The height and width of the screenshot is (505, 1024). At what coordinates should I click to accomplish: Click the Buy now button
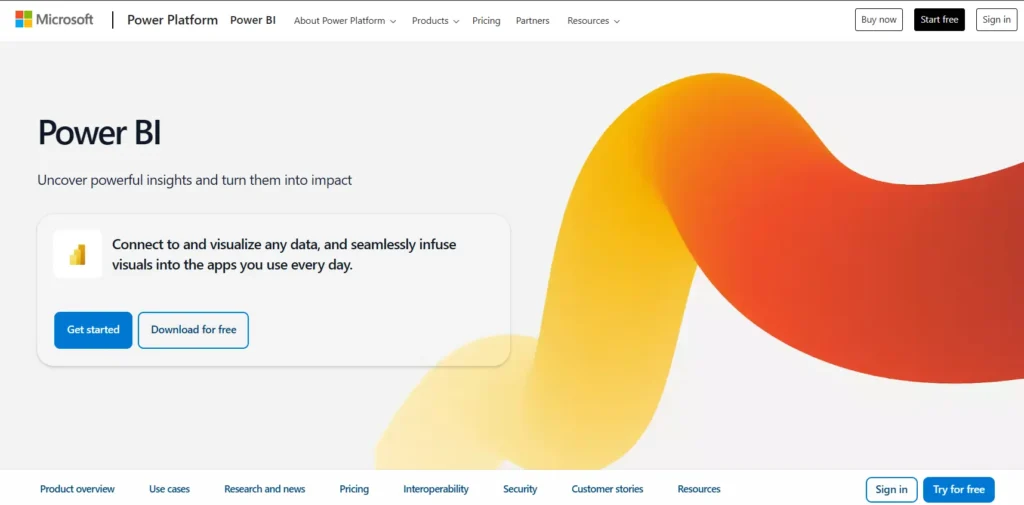pyautogui.click(x=879, y=20)
